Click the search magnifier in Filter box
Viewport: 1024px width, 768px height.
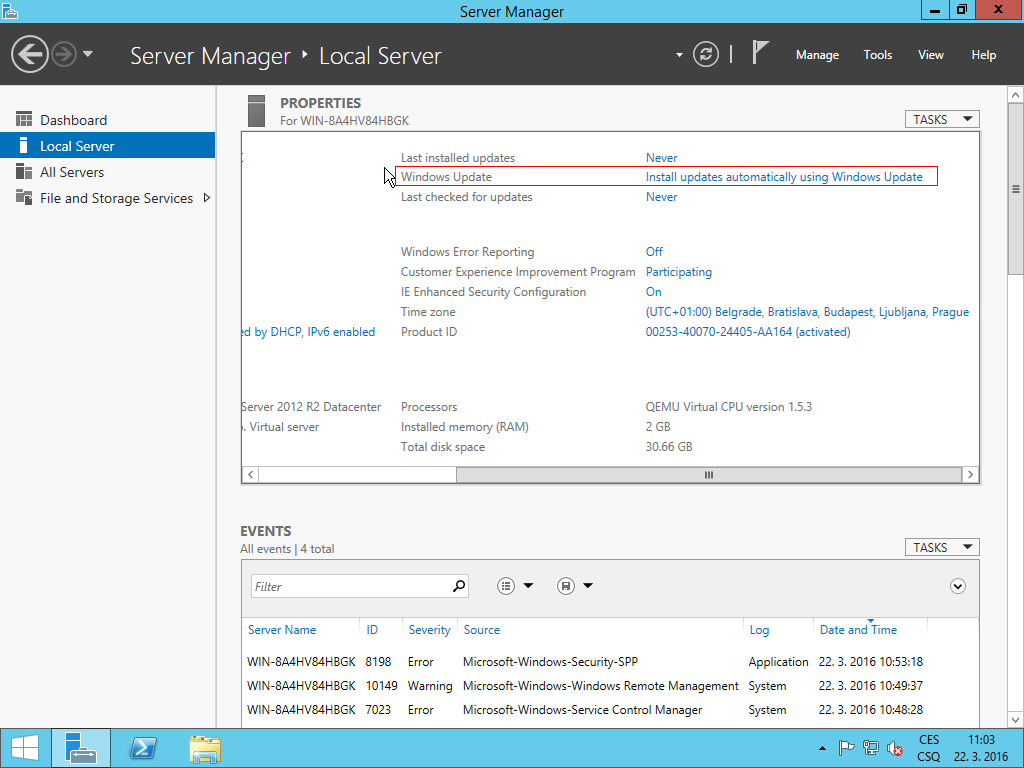459,586
